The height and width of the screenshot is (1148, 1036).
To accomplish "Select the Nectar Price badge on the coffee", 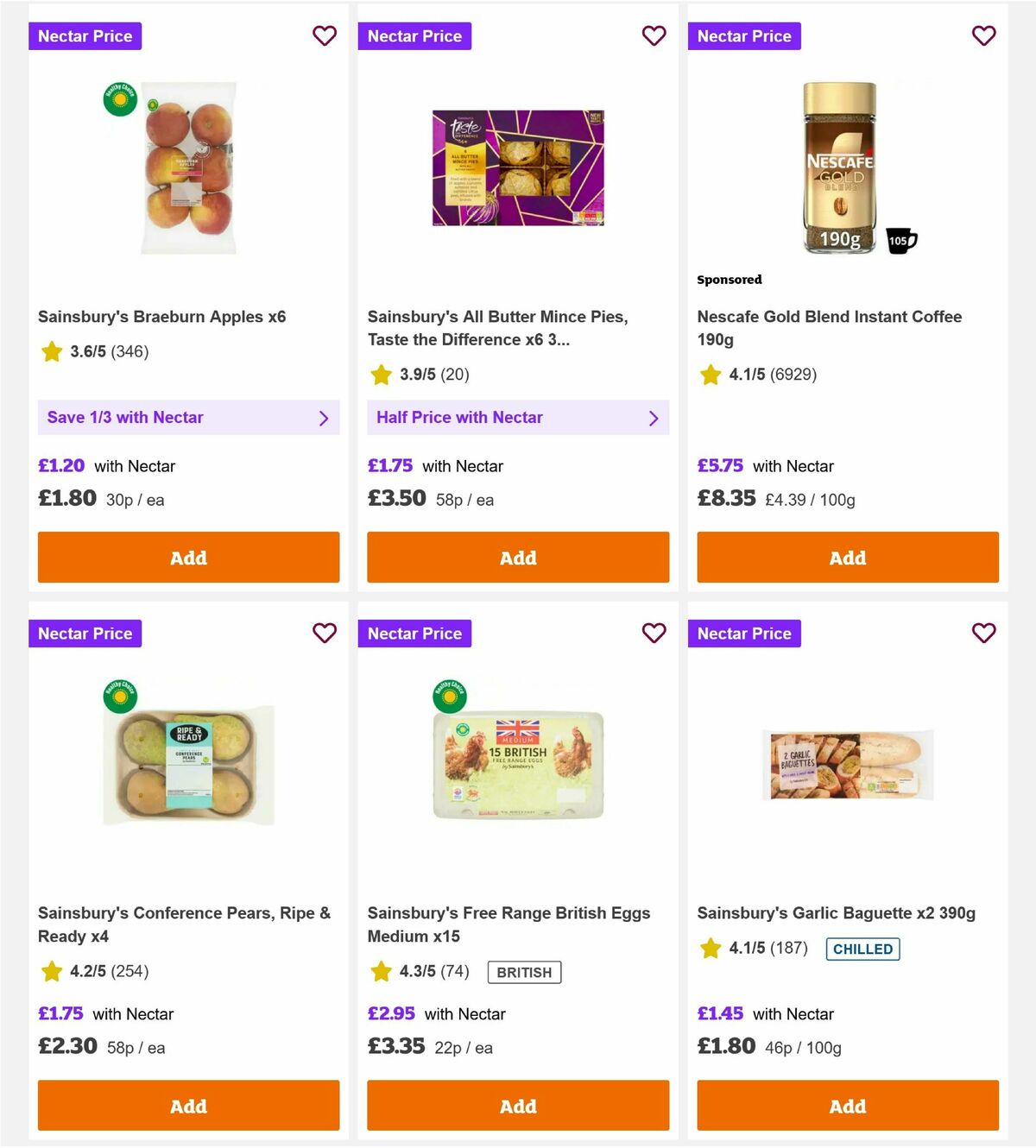I will (744, 36).
